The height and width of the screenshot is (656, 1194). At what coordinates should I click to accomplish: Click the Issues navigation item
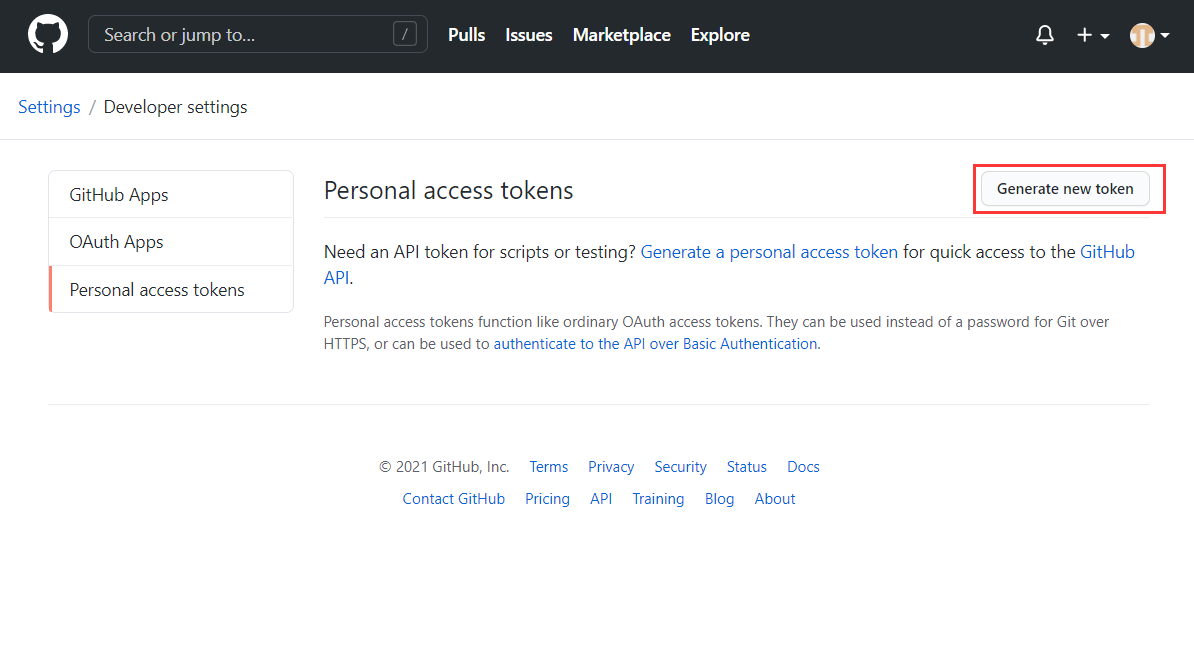click(528, 35)
